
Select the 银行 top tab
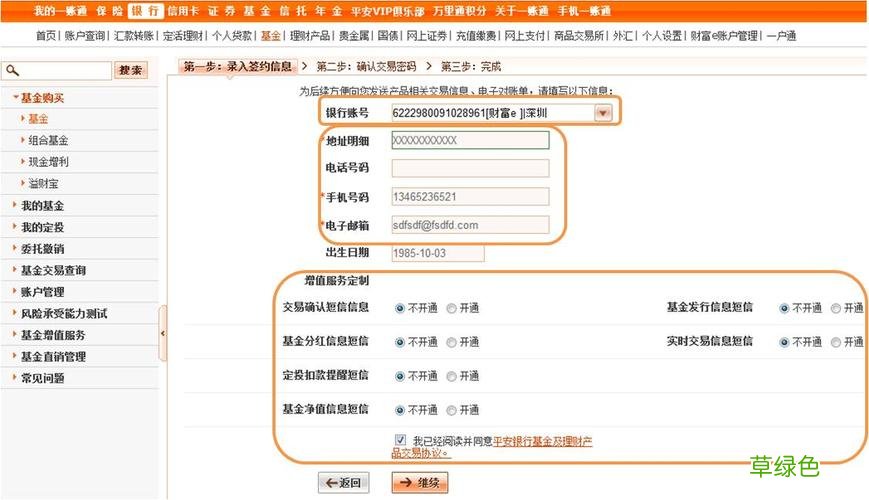(145, 11)
